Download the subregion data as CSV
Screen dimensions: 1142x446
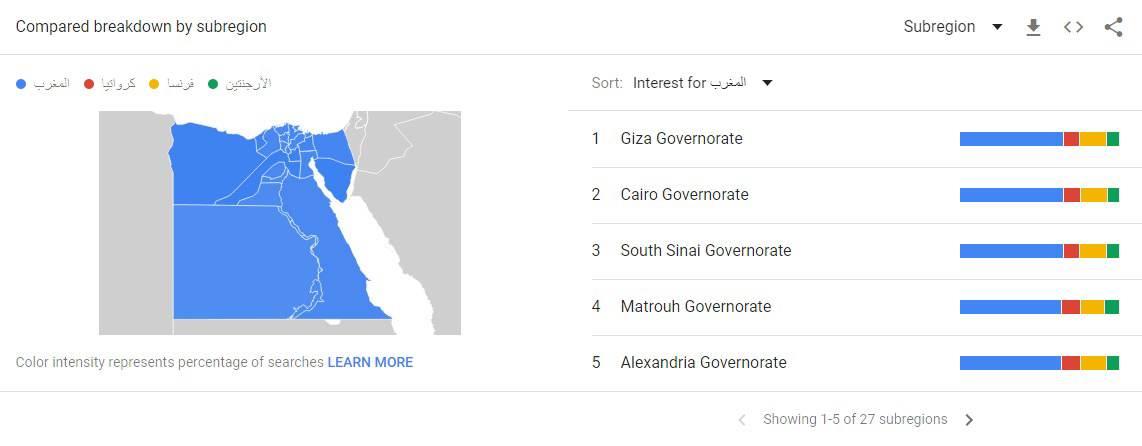(1034, 28)
